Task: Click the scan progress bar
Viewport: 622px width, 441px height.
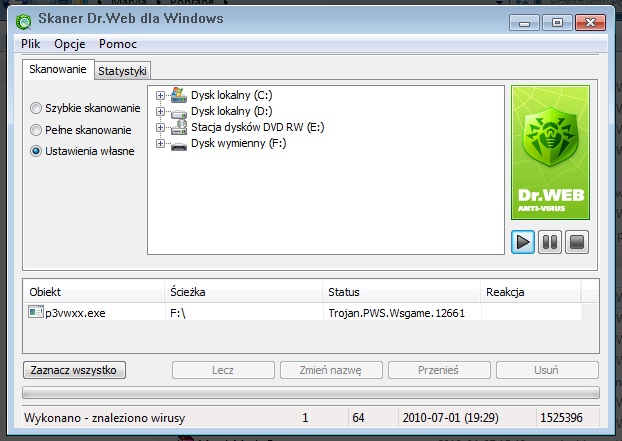Action: pos(311,393)
